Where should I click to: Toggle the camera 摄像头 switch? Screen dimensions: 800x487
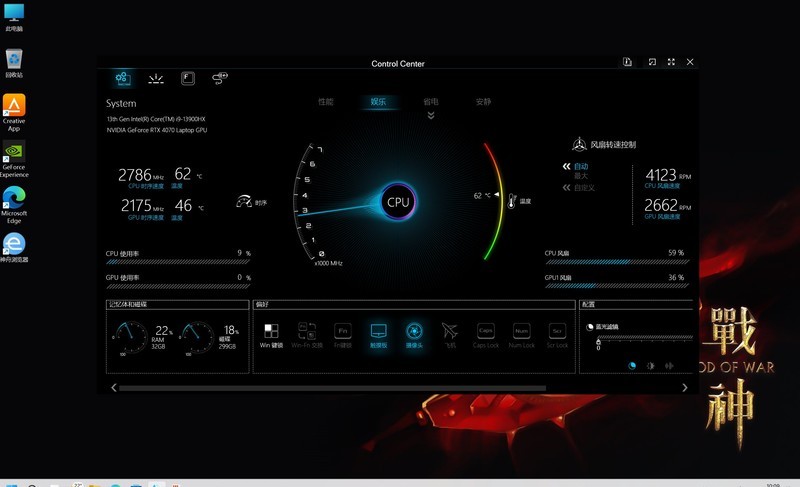(x=414, y=335)
